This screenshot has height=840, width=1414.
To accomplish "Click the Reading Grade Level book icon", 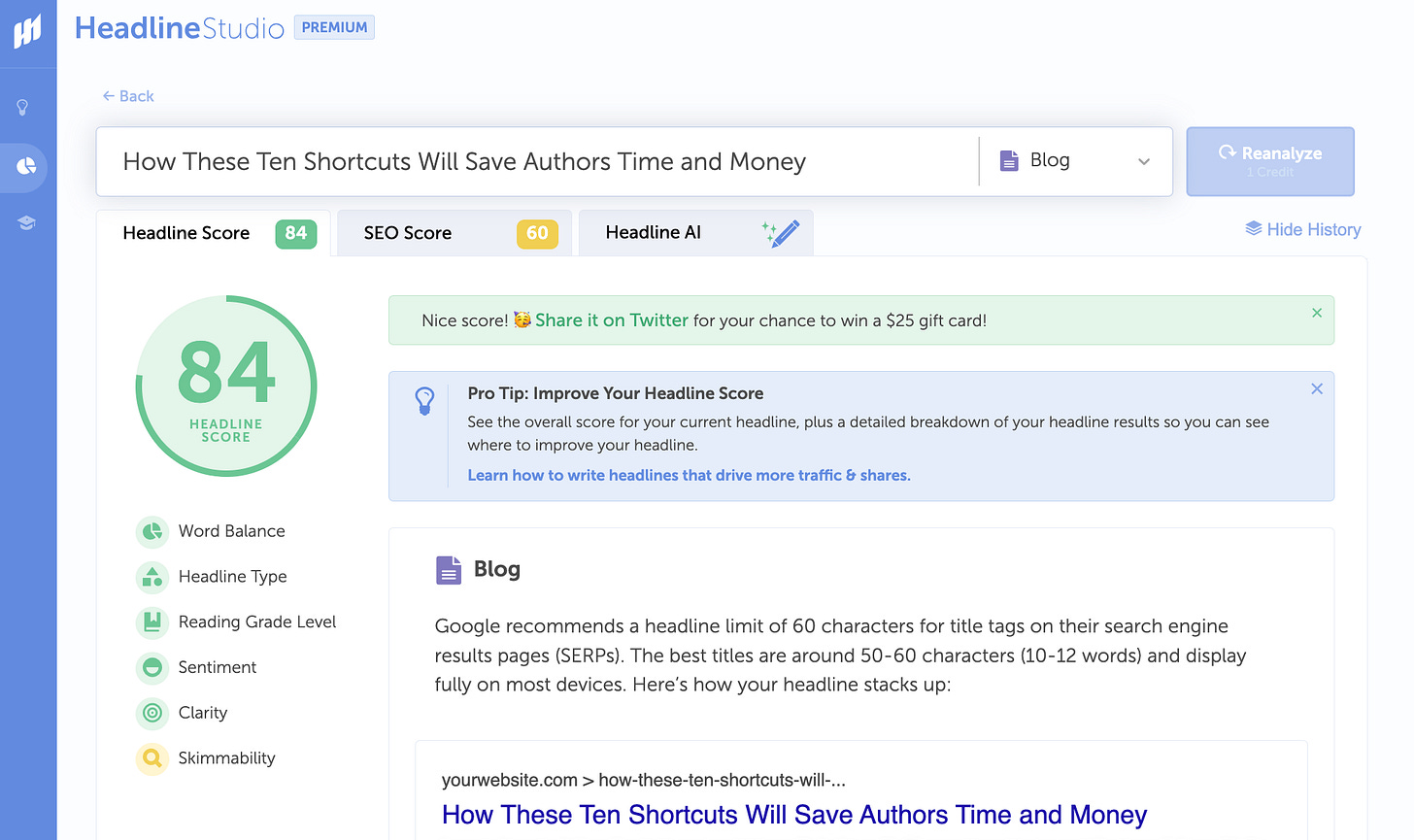I will 152,622.
